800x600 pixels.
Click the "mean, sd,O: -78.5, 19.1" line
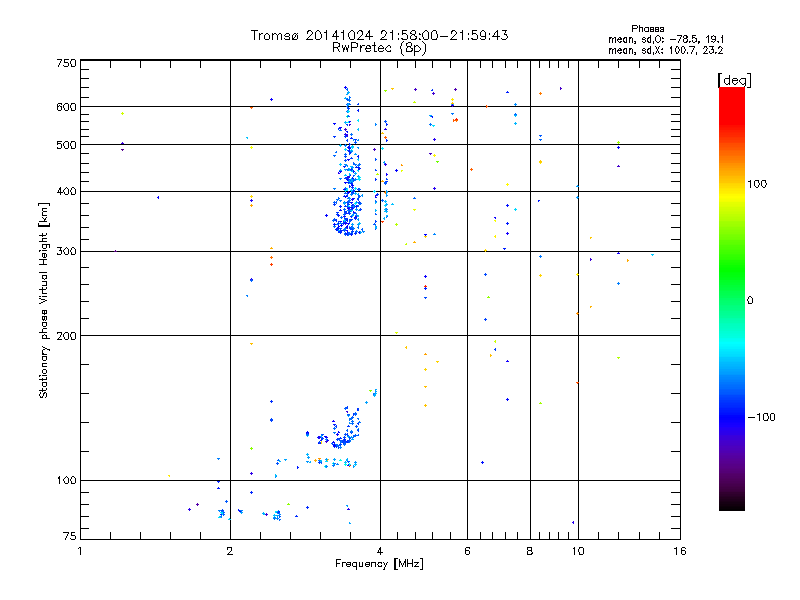pyautogui.click(x=666, y=39)
